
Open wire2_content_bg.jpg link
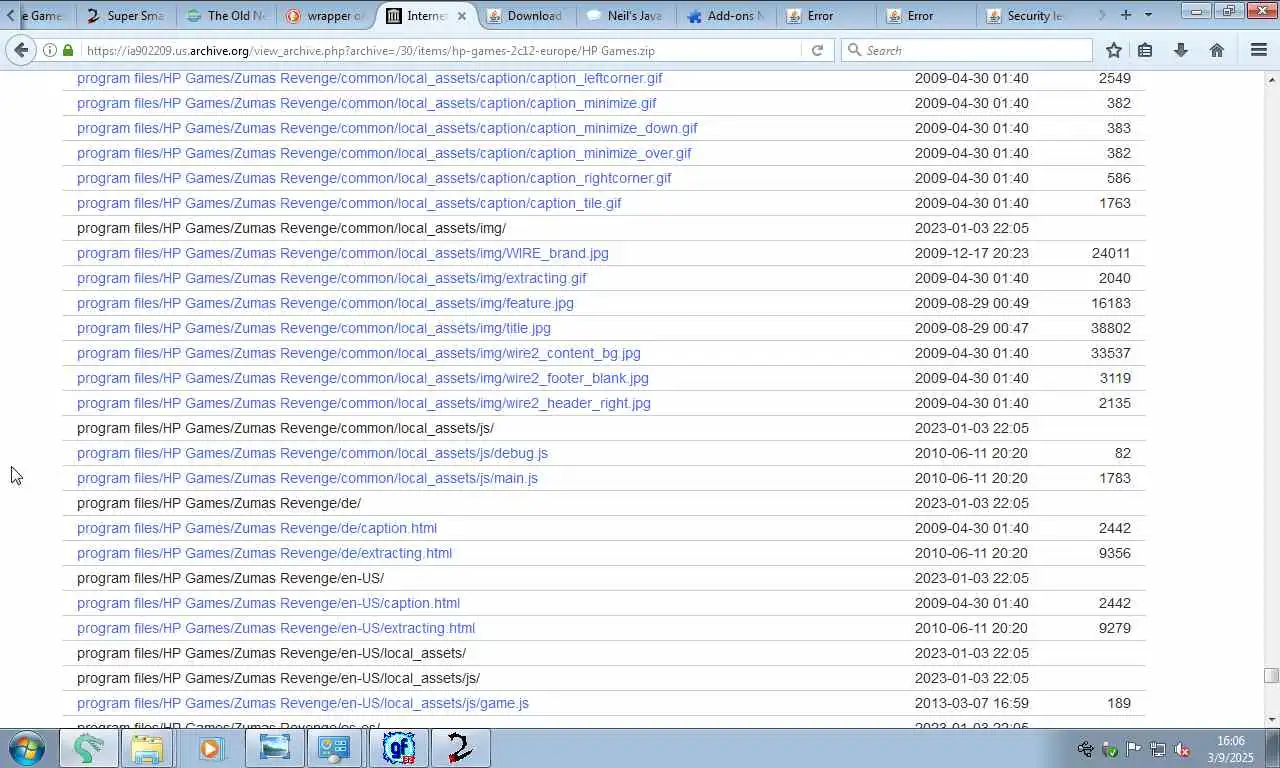point(359,353)
